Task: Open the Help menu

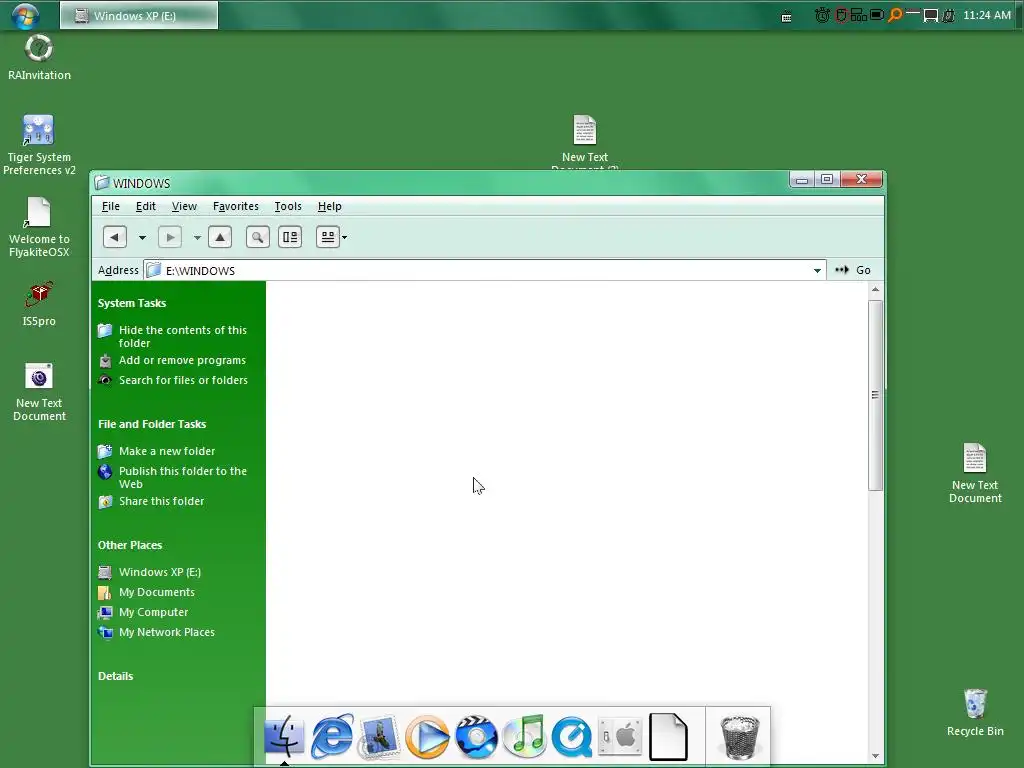Action: (x=330, y=206)
